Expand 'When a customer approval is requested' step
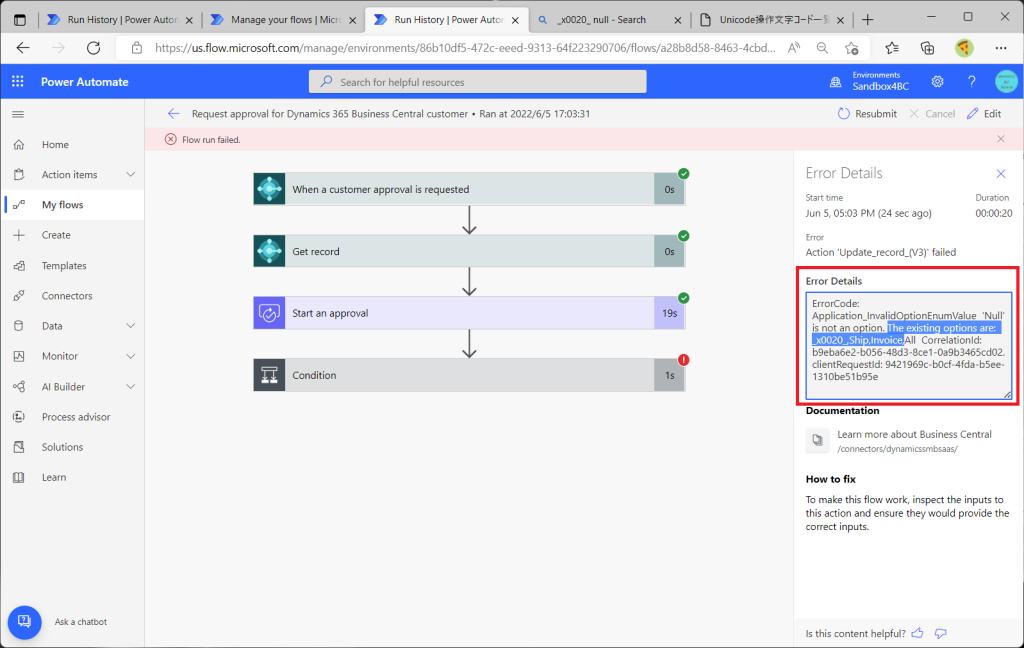Image resolution: width=1024 pixels, height=648 pixels. click(469, 189)
